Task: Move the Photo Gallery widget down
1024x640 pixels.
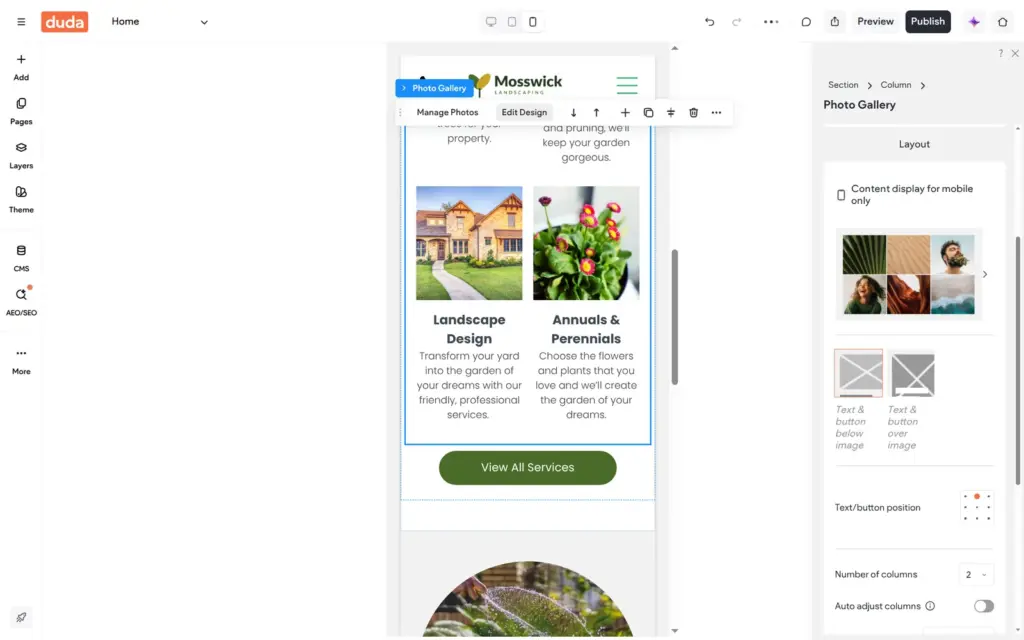Action: click(573, 112)
